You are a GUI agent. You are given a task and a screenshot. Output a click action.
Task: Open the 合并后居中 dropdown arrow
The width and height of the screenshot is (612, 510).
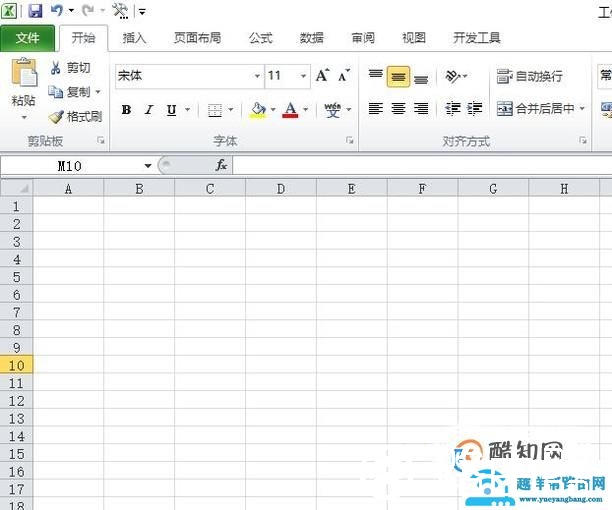[582, 108]
